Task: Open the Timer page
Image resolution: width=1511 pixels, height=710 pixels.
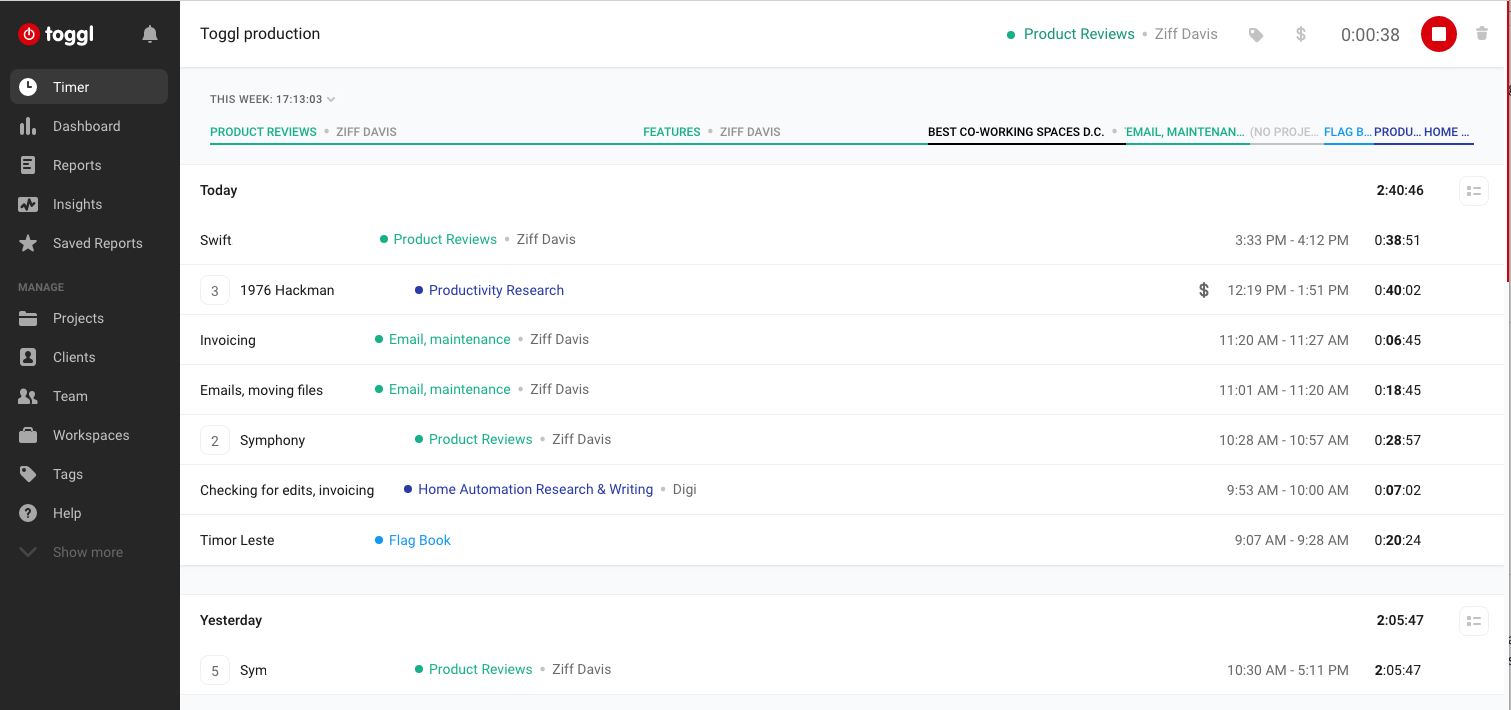Action: [x=89, y=87]
